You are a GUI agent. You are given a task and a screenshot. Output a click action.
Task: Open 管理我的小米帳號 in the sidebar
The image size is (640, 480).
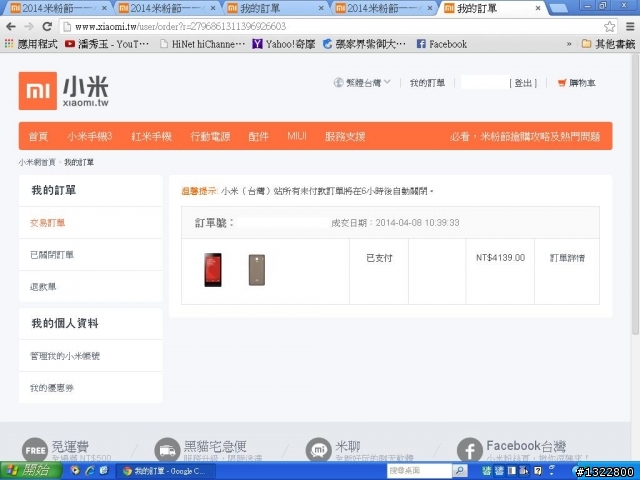pos(65,356)
